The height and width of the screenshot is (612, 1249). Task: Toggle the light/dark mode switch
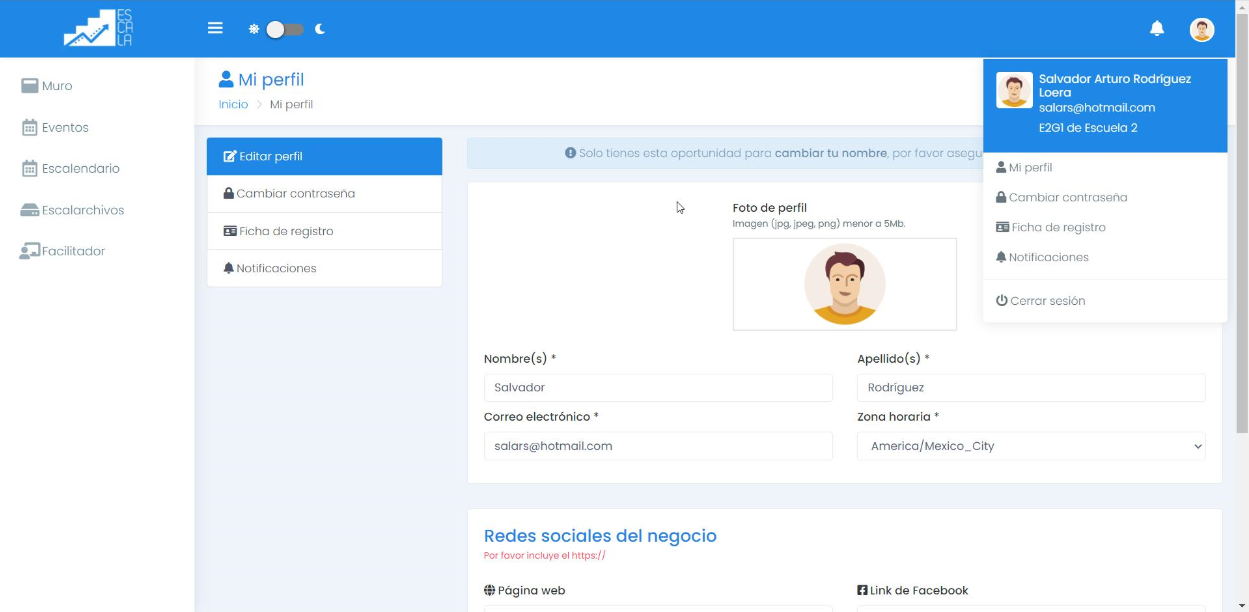[x=284, y=29]
